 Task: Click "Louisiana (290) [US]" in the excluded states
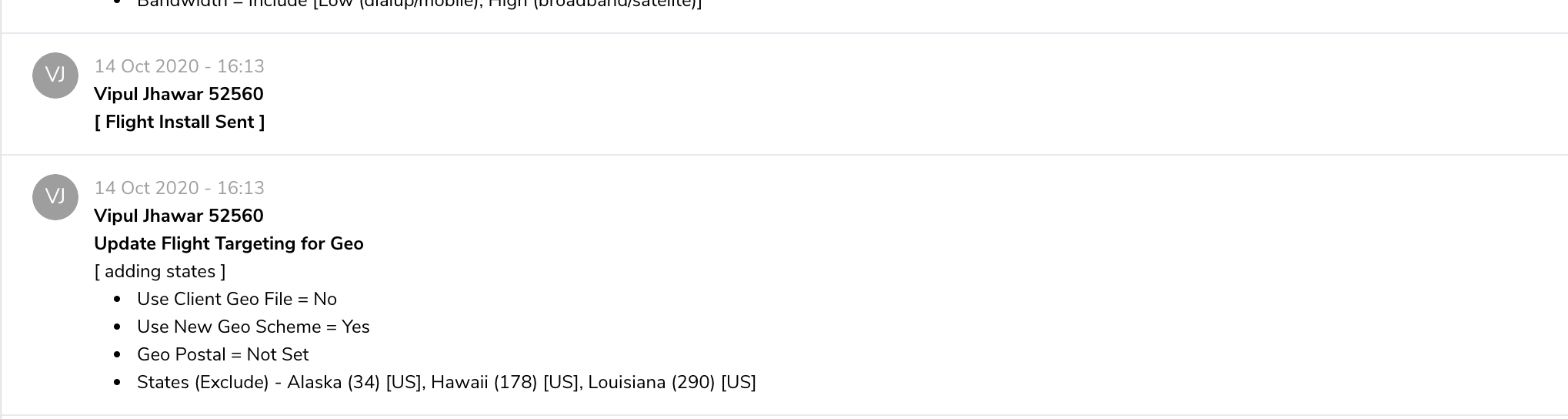(x=672, y=382)
